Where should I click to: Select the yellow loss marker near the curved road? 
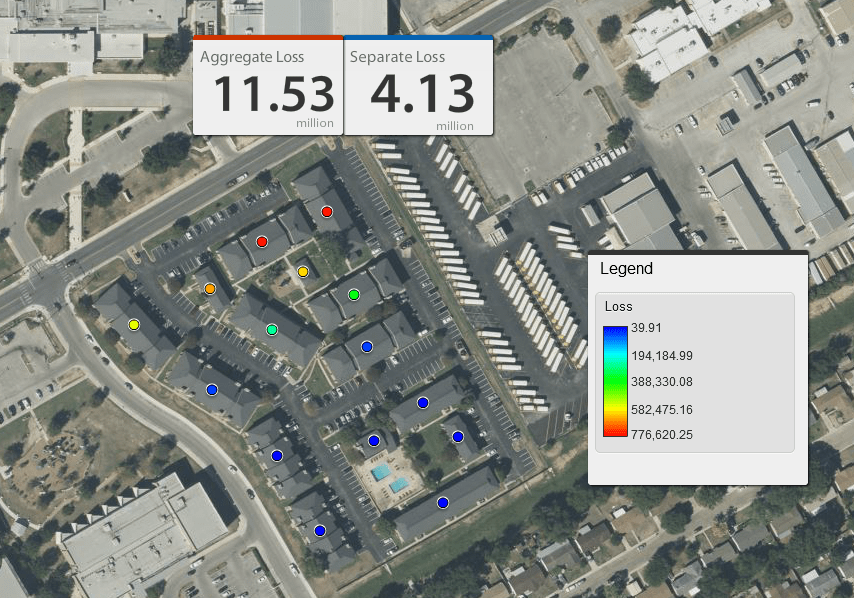point(134,325)
